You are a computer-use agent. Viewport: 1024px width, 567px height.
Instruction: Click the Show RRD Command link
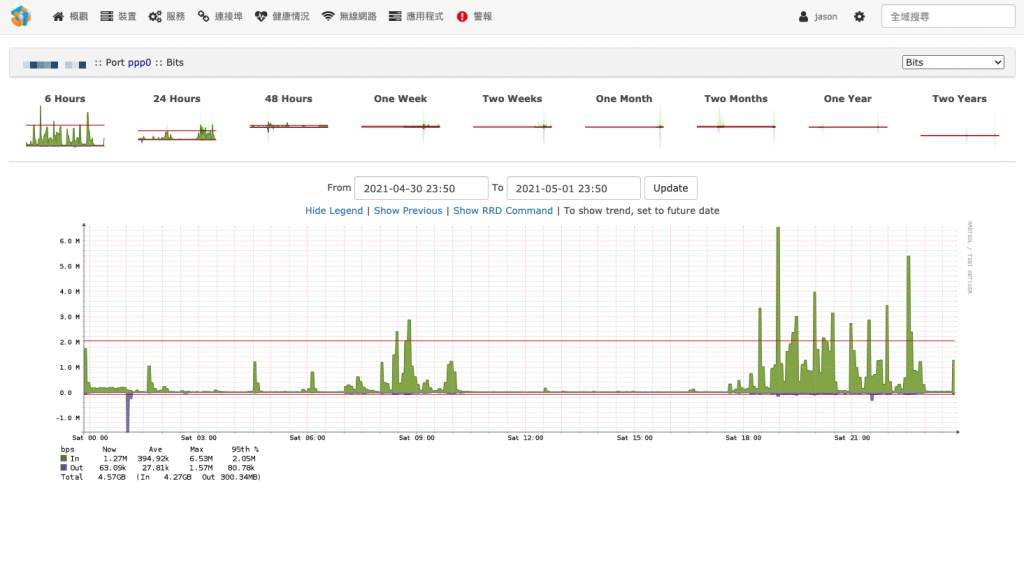pos(503,210)
